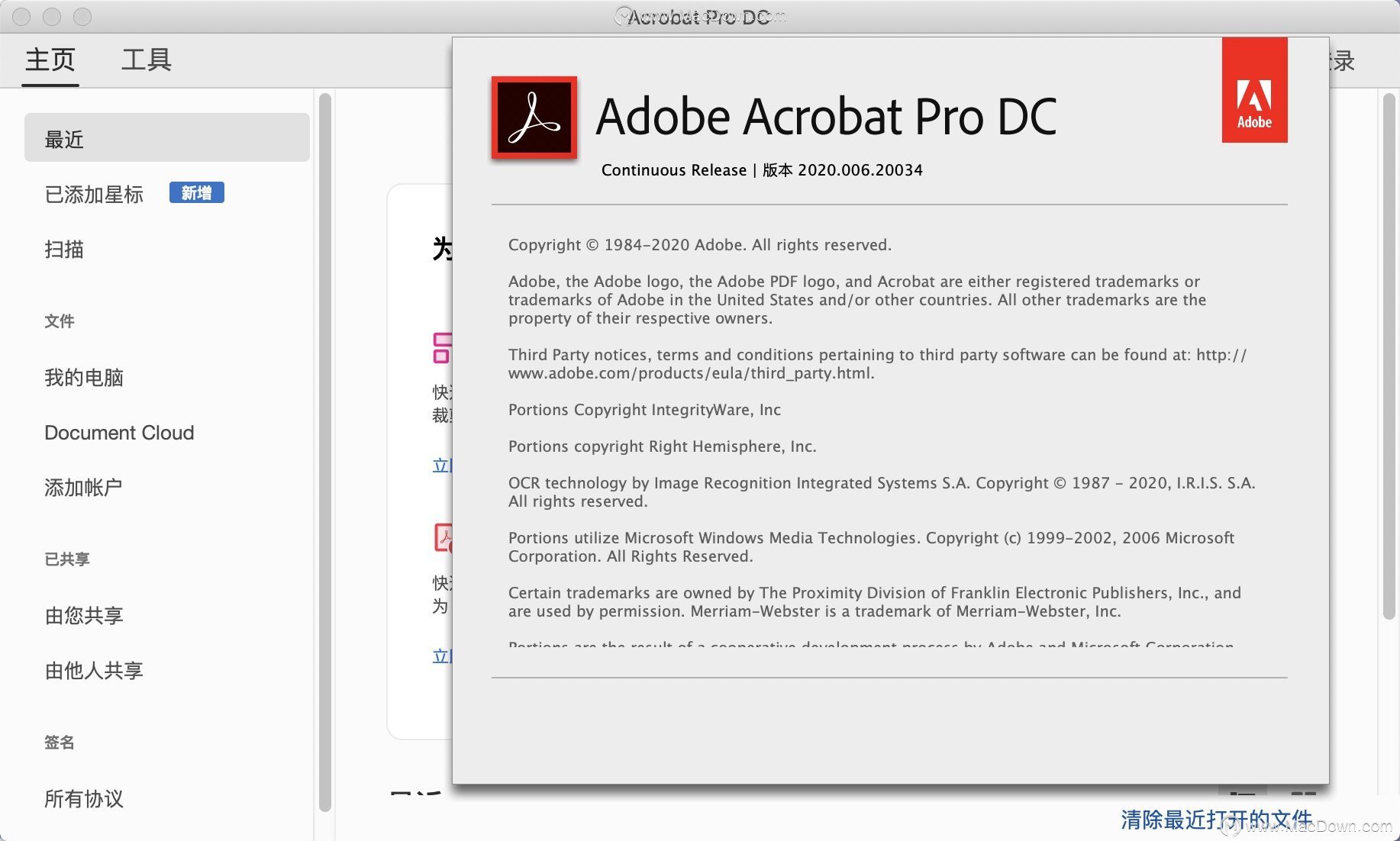The image size is (1400, 841).
Task: Click the Acrobat PDF logo icon in About dialog
Action: pos(534,118)
